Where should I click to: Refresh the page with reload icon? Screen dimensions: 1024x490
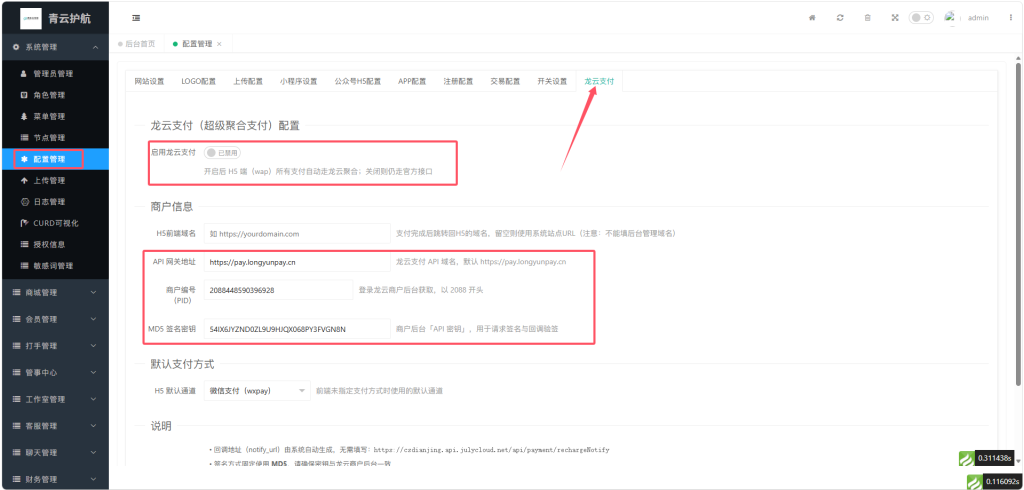tap(840, 18)
